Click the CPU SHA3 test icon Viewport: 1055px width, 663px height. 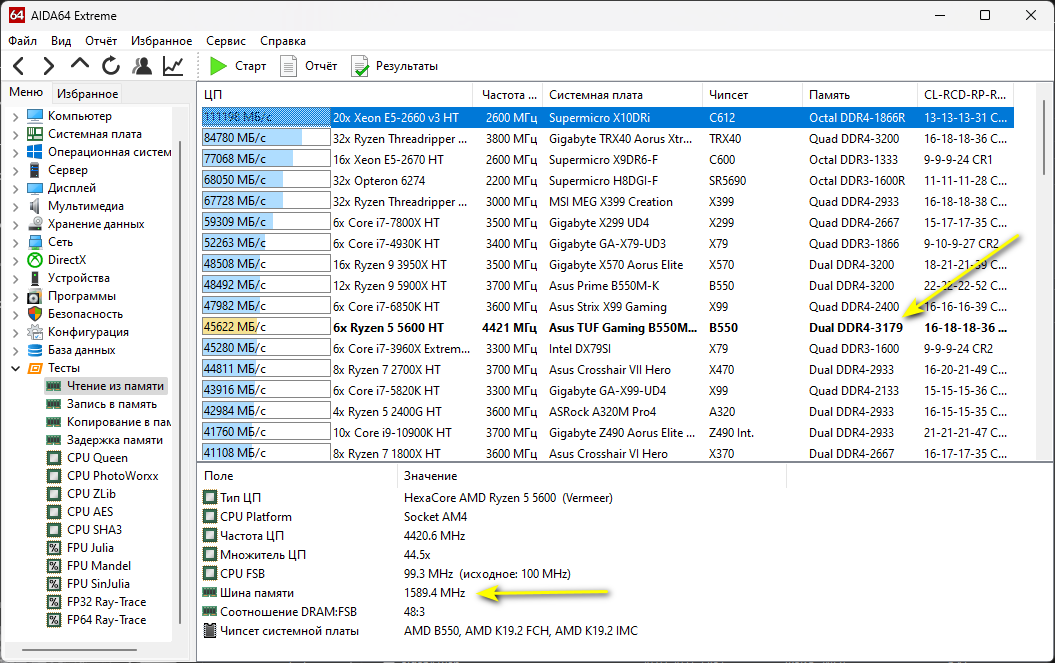54,530
